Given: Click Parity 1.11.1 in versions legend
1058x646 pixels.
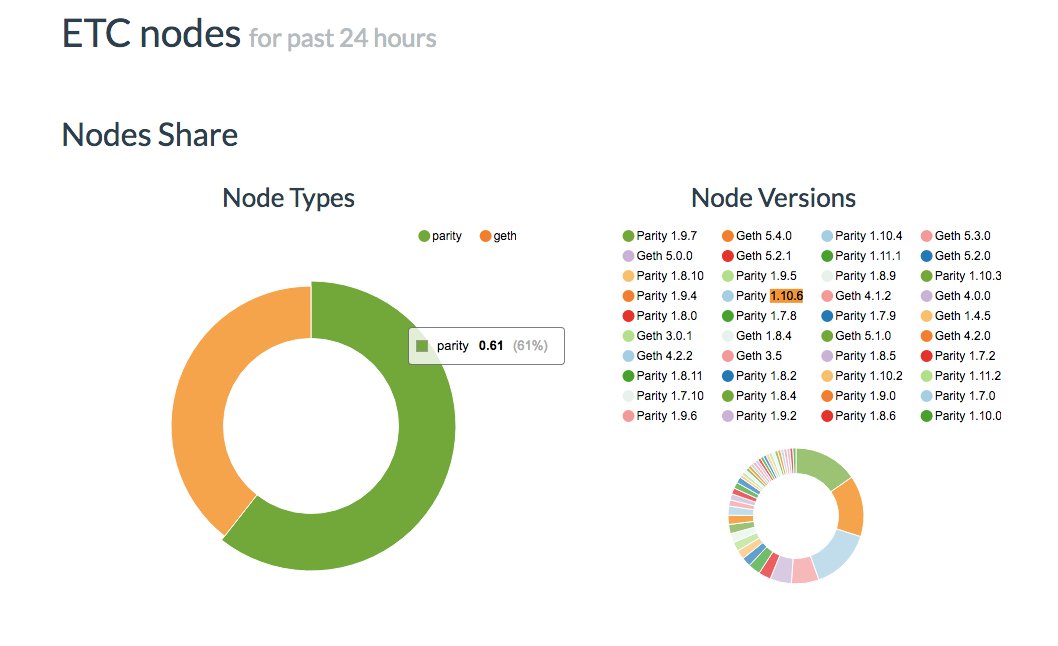Looking at the screenshot, I should [861, 256].
